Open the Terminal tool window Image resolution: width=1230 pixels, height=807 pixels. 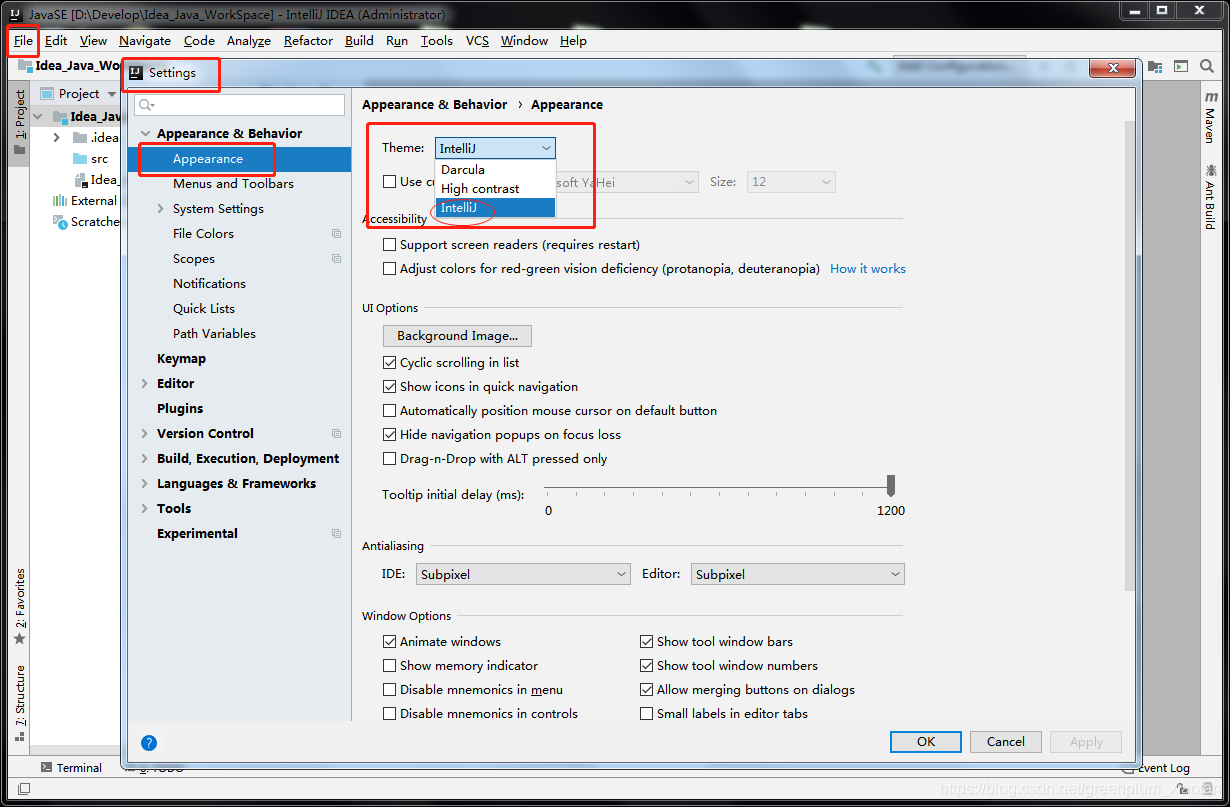point(70,768)
